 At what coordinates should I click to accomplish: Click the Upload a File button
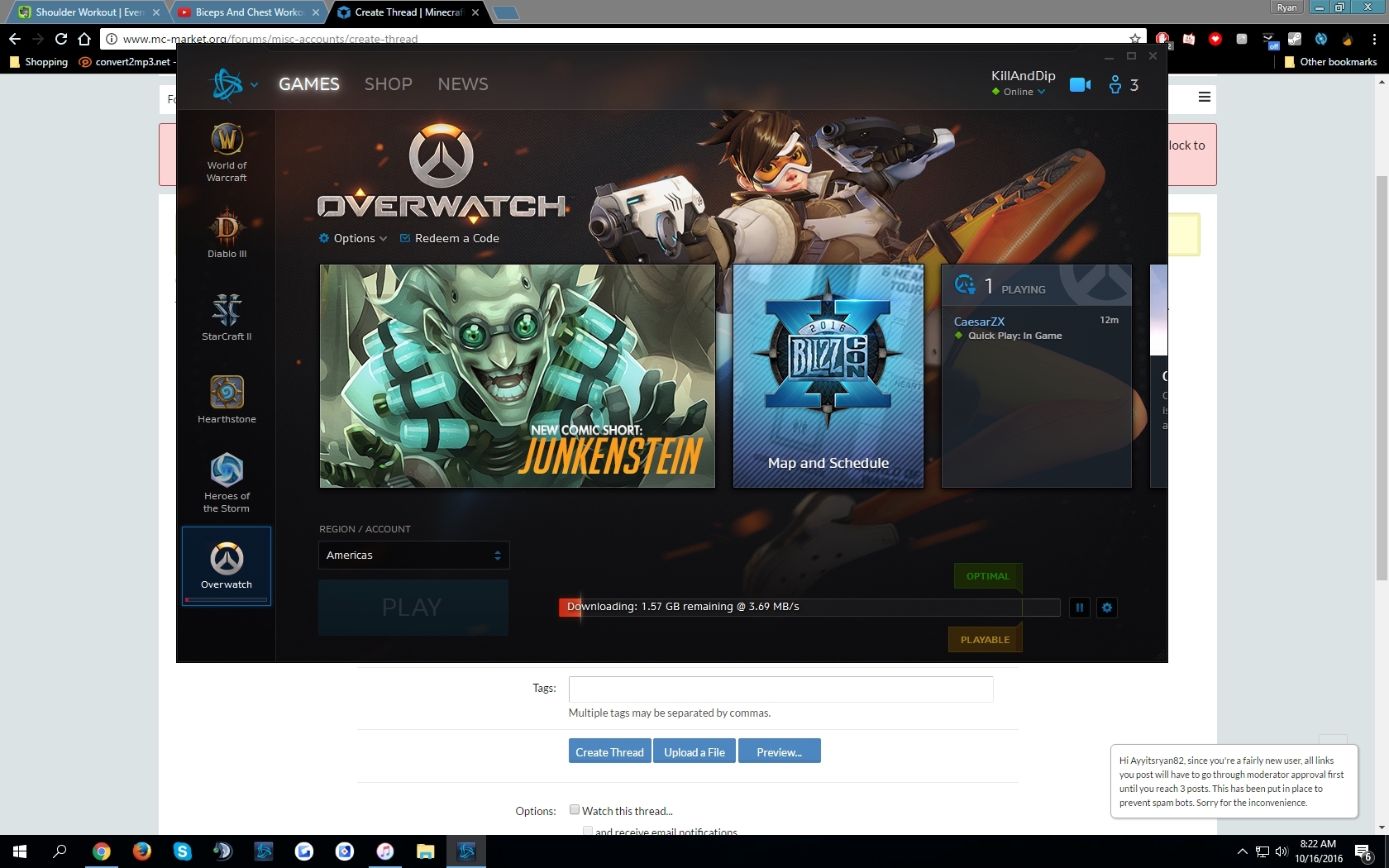(x=694, y=751)
